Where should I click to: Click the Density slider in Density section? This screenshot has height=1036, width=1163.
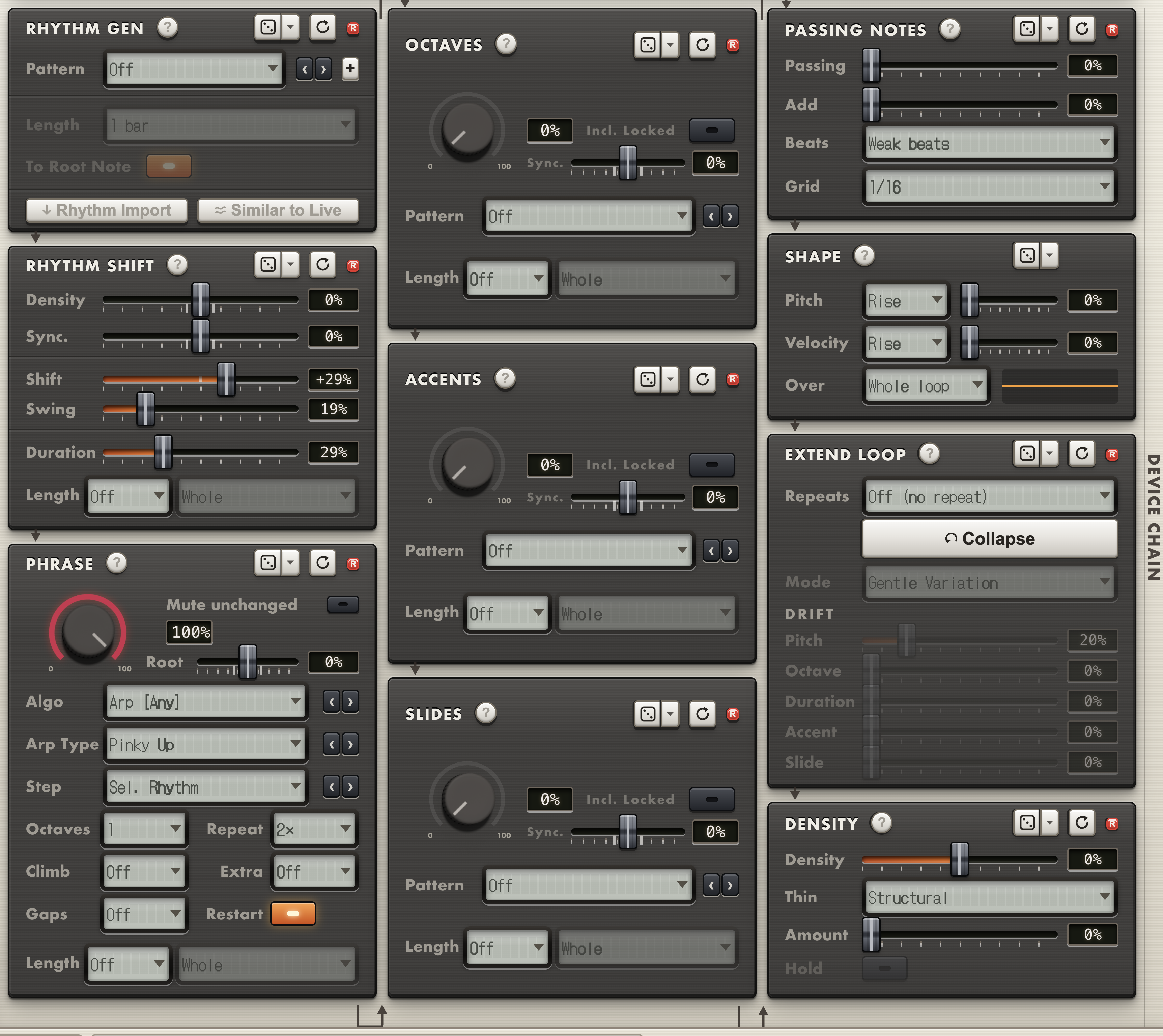[959, 860]
